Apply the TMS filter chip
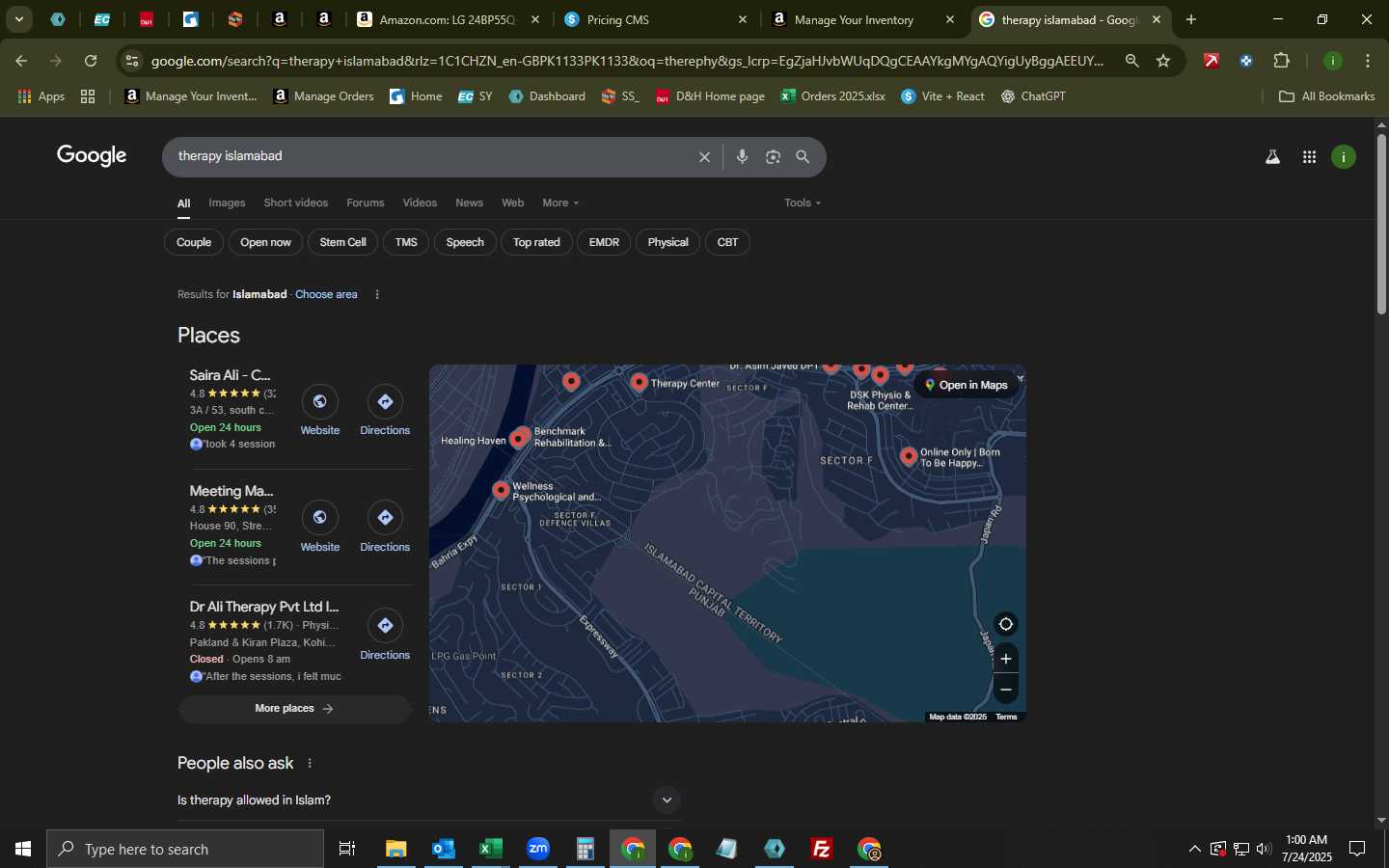This screenshot has width=1389, height=868. [406, 242]
